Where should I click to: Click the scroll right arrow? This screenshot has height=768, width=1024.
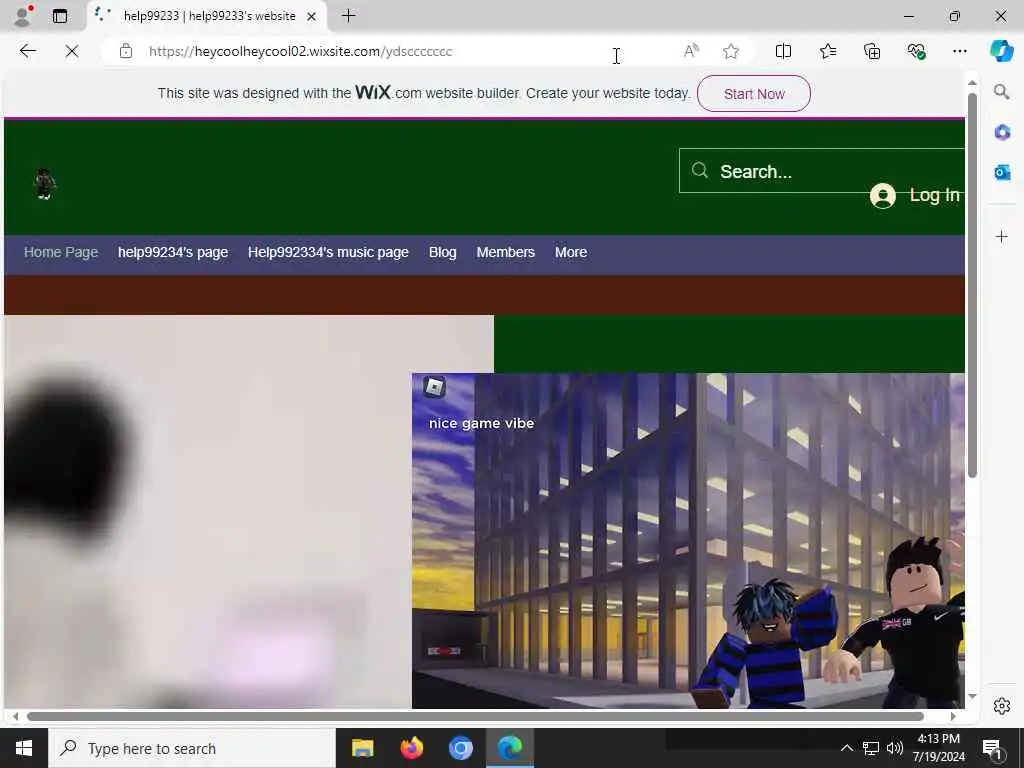pos(953,716)
